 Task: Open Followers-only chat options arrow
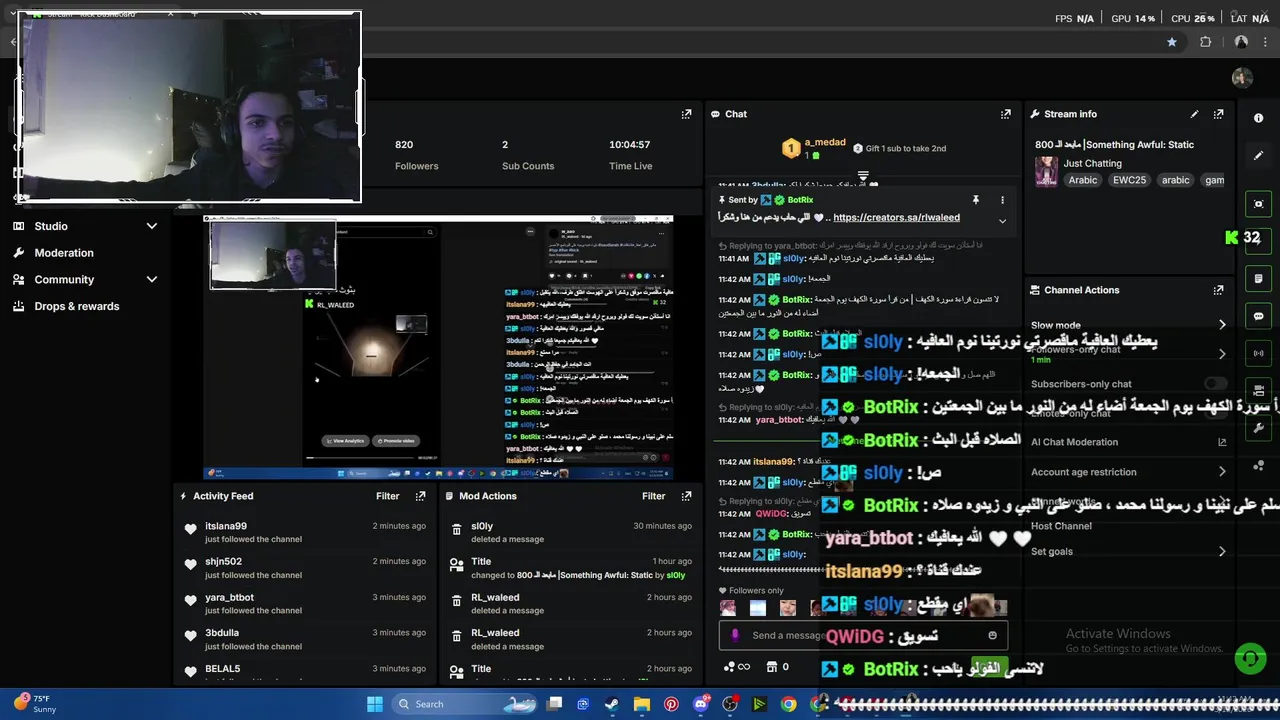1222,354
